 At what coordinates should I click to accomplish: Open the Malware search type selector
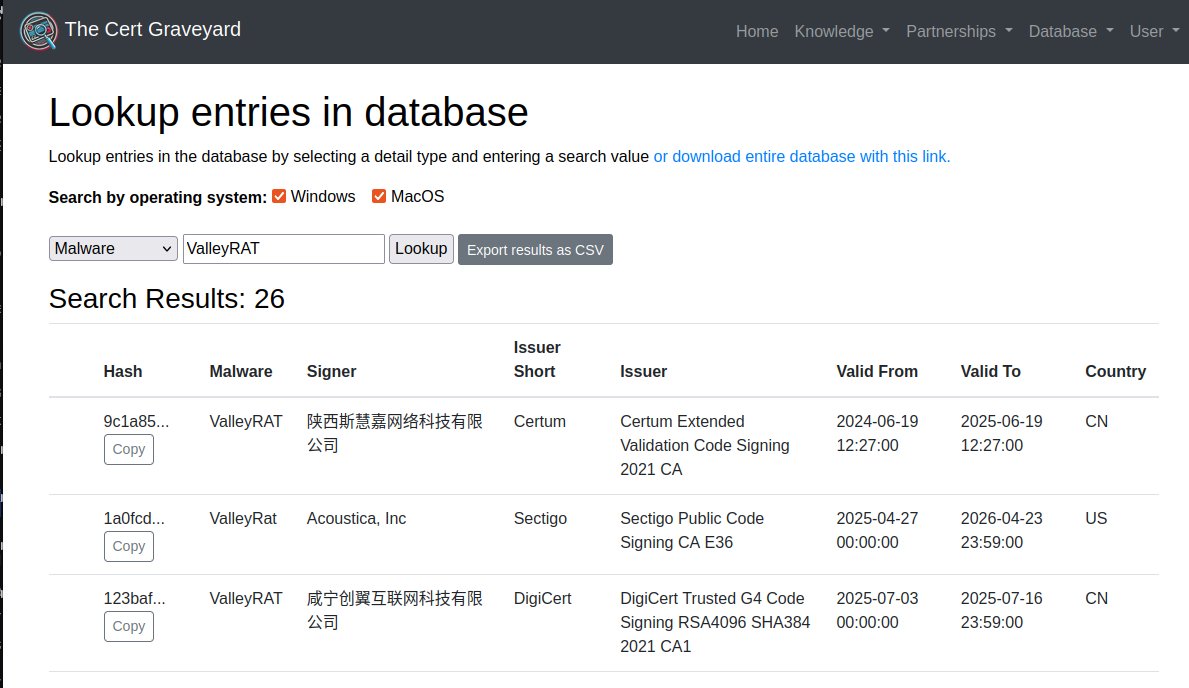pyautogui.click(x=112, y=248)
